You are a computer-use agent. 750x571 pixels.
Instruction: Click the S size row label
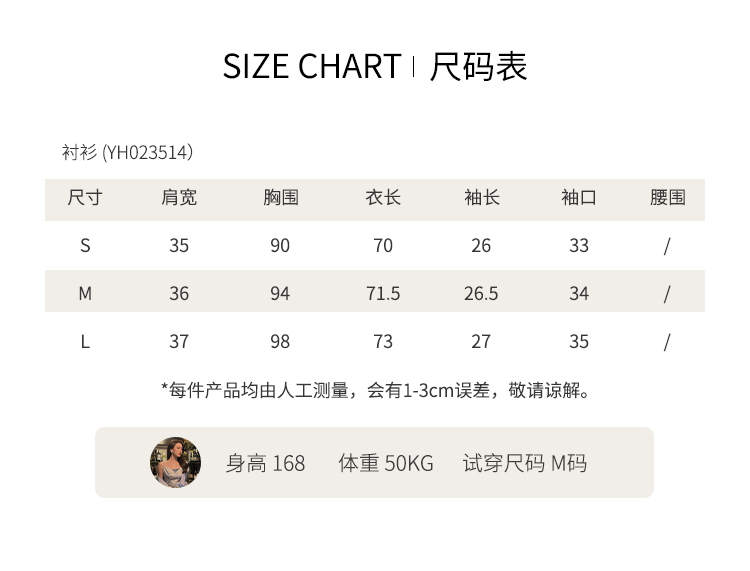tap(85, 246)
